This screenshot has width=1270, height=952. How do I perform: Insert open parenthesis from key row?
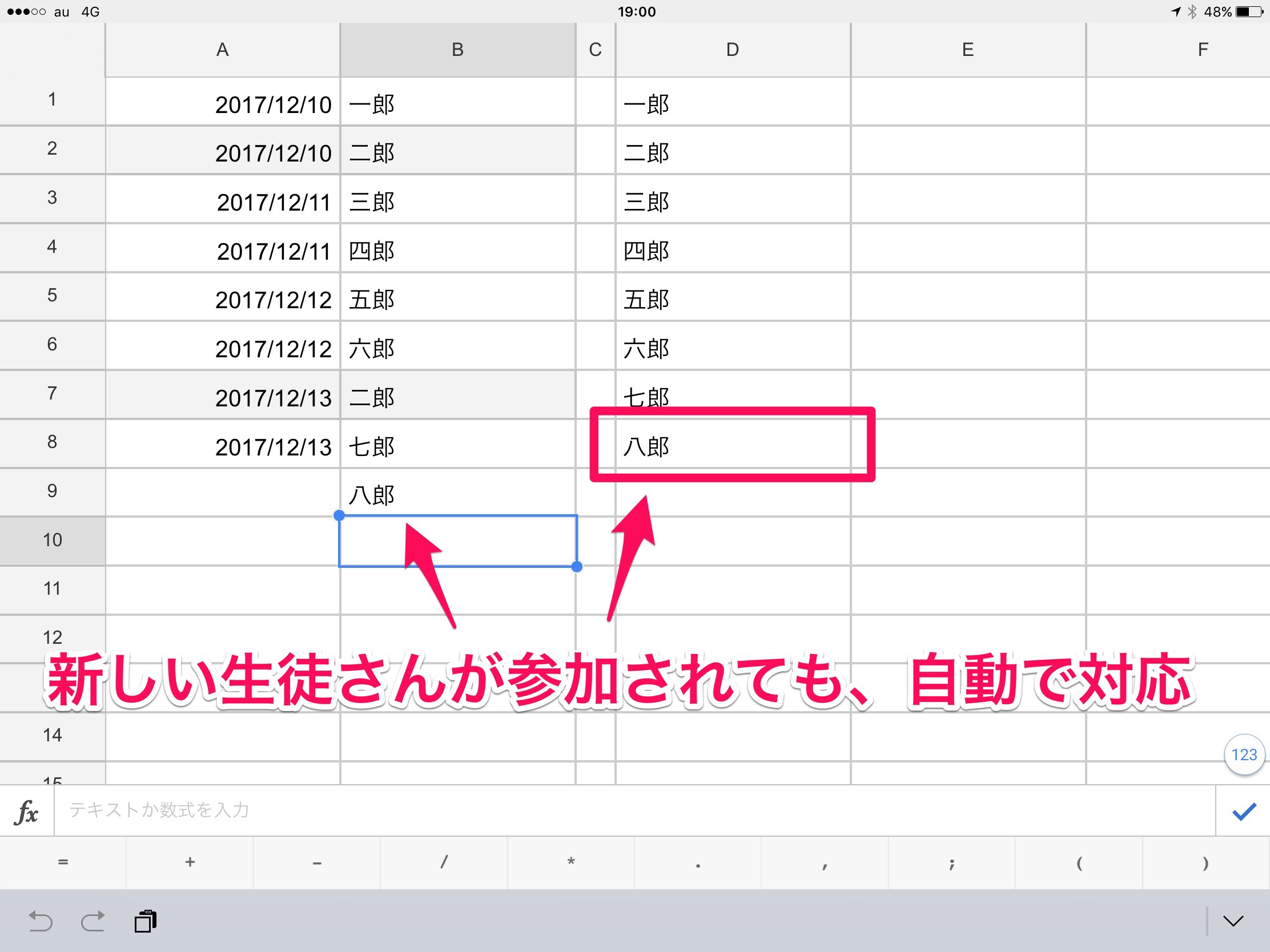[1079, 862]
